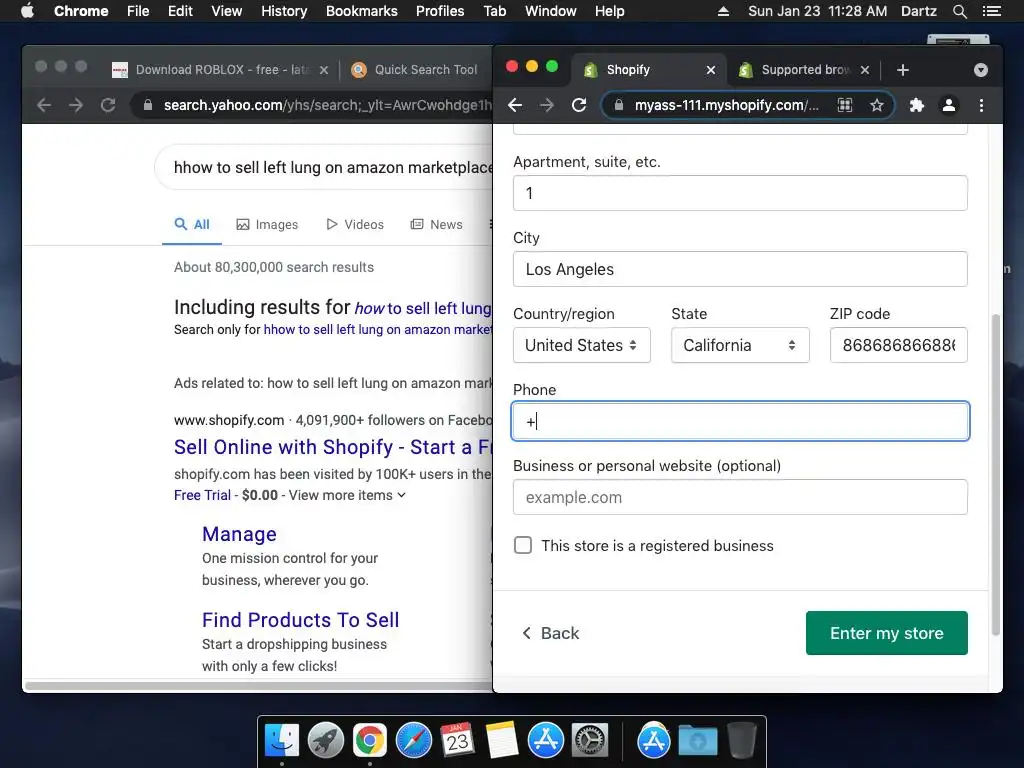Open the Chrome profile avatar icon
1024x768 pixels.
coord(949,105)
